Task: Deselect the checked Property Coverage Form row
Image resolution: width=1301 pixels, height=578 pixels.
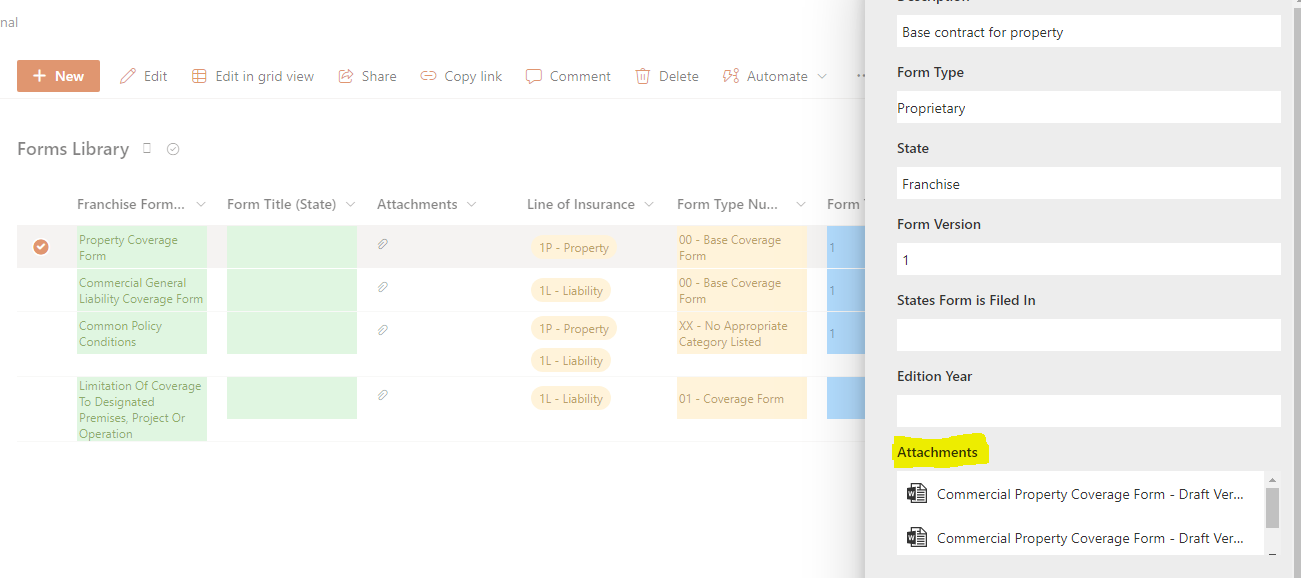Action: coord(40,246)
